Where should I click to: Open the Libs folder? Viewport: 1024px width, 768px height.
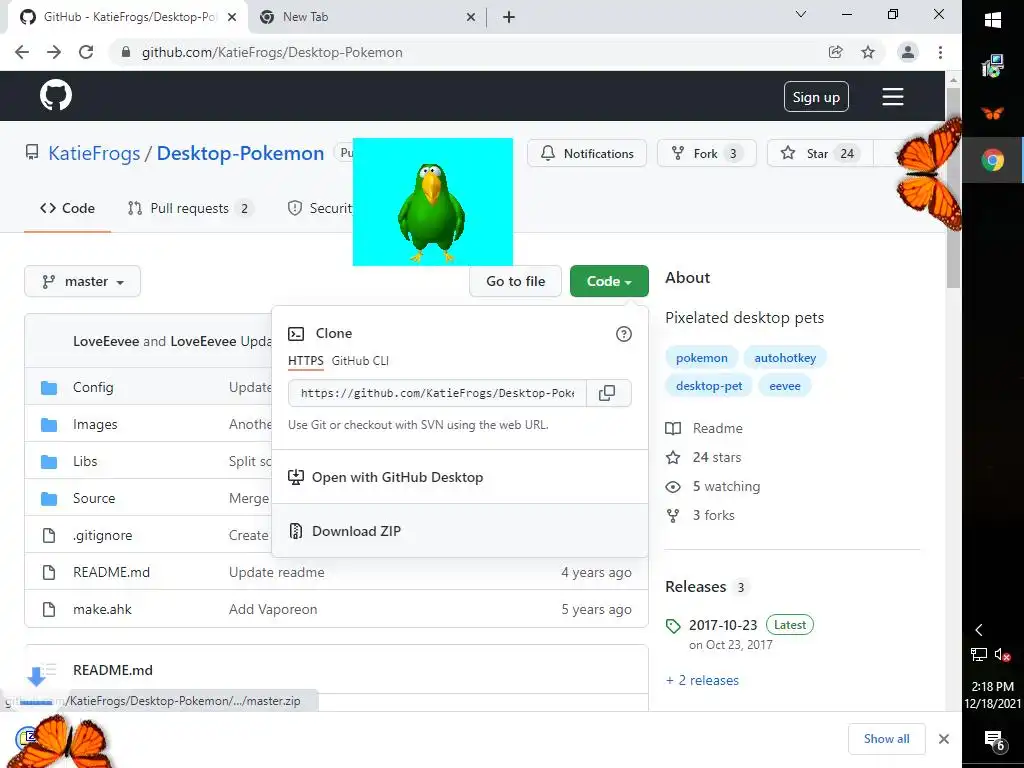pos(85,461)
